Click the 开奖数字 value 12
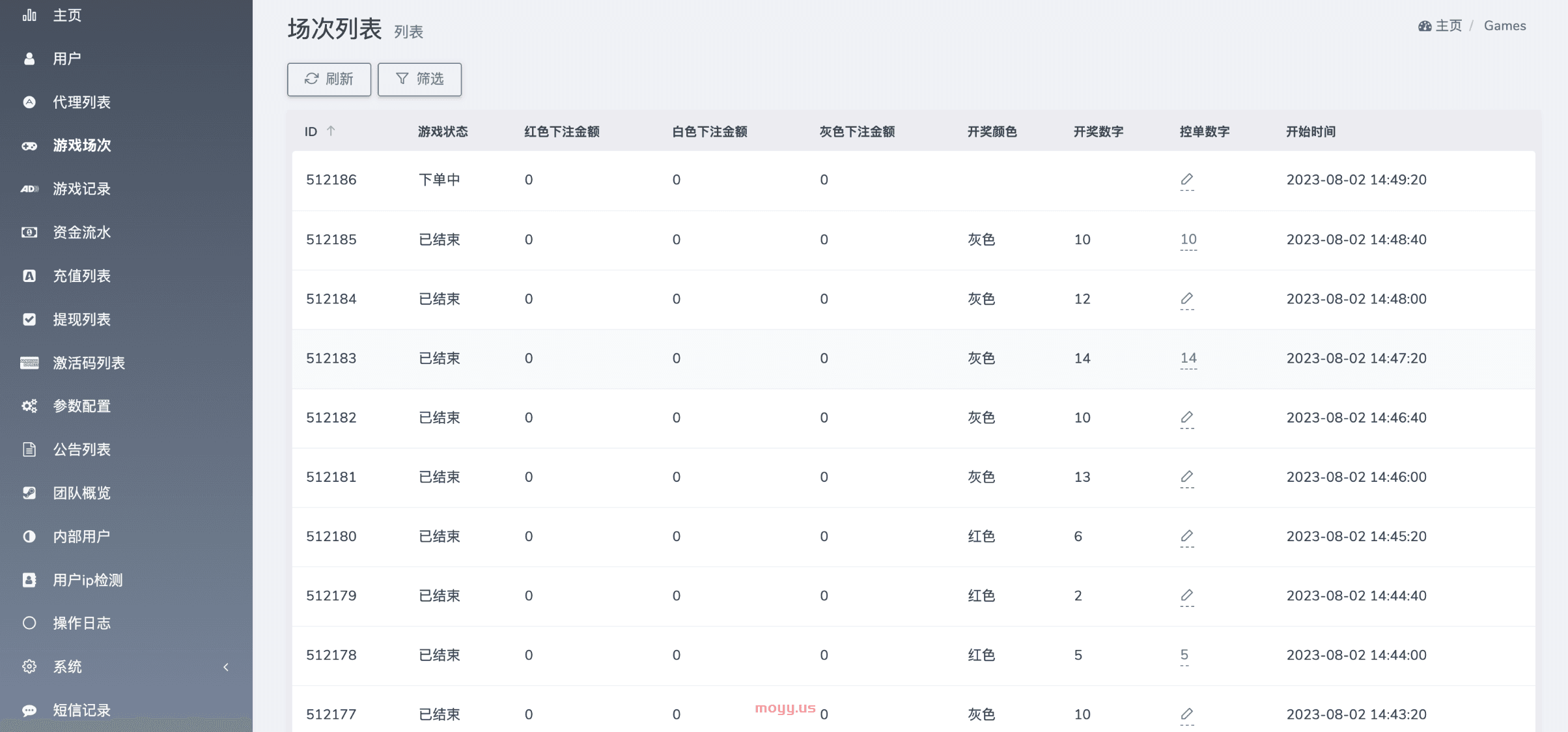This screenshot has width=1568, height=732. click(1082, 299)
